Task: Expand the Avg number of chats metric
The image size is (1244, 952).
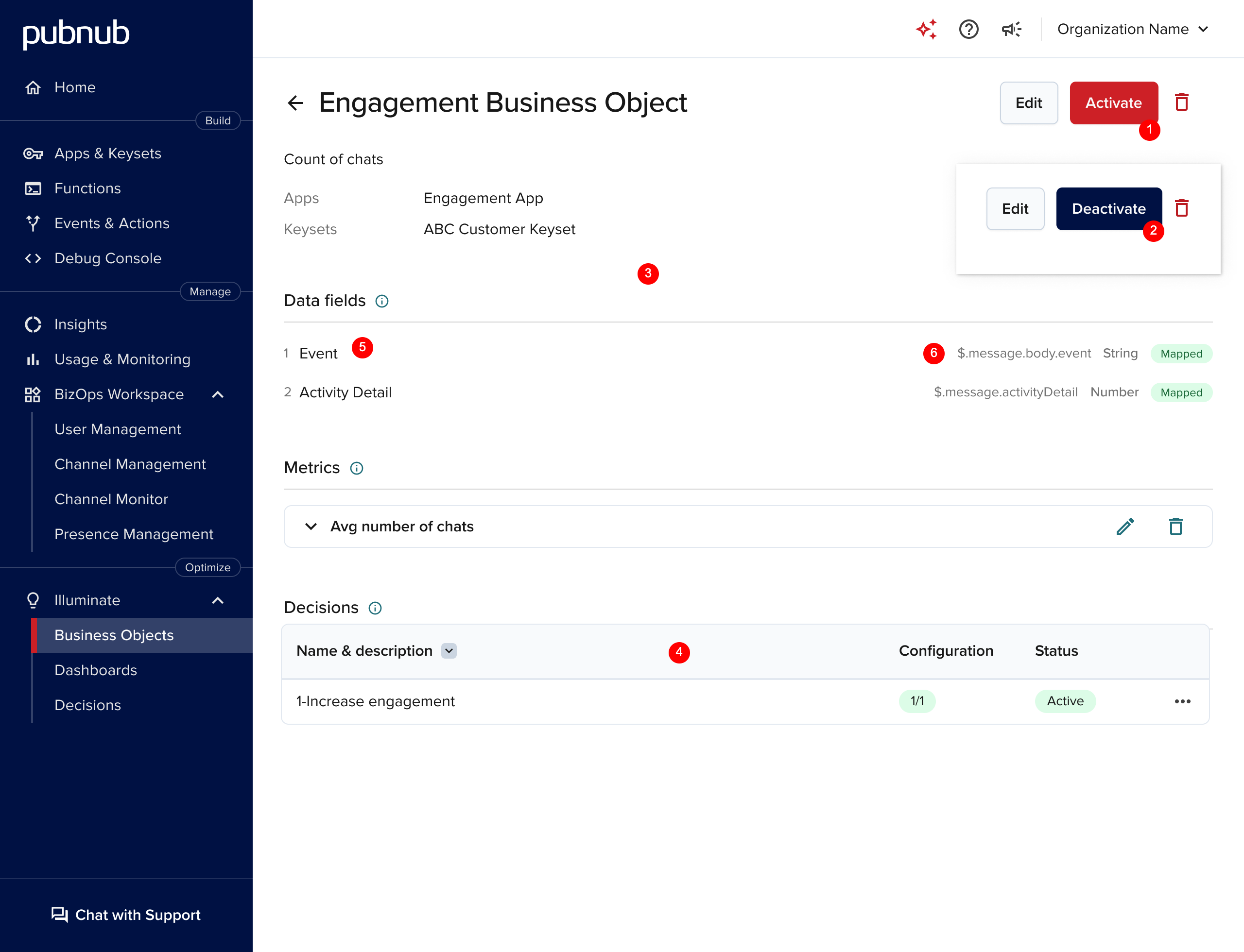Action: [311, 527]
